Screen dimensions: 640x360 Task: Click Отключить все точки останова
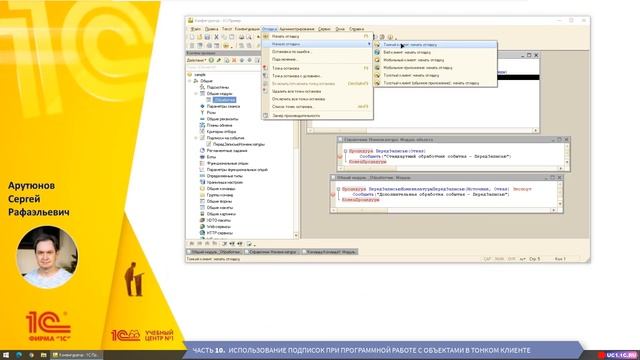pyautogui.click(x=317, y=99)
